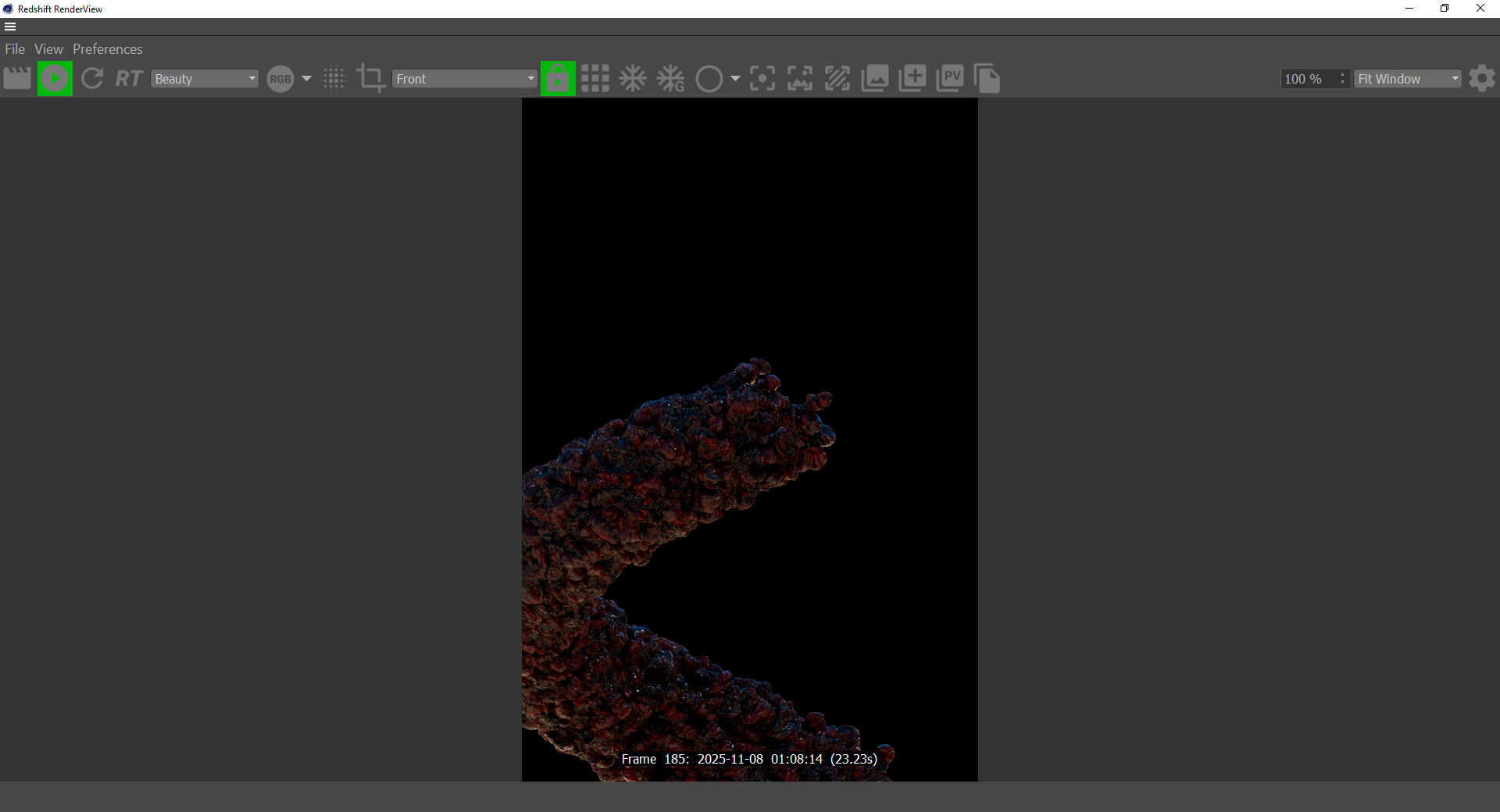Click the RGB channel button

click(280, 79)
